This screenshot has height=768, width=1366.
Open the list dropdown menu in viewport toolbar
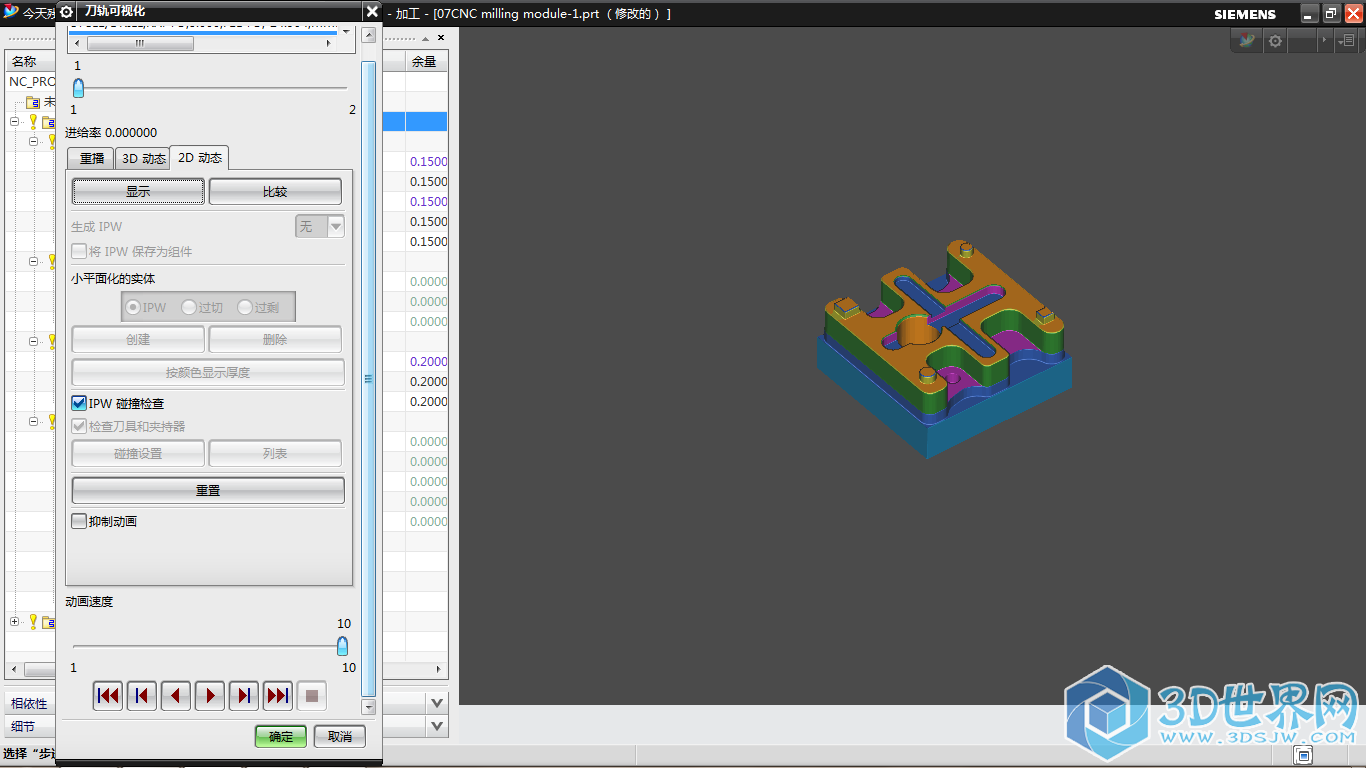(x=1345, y=41)
